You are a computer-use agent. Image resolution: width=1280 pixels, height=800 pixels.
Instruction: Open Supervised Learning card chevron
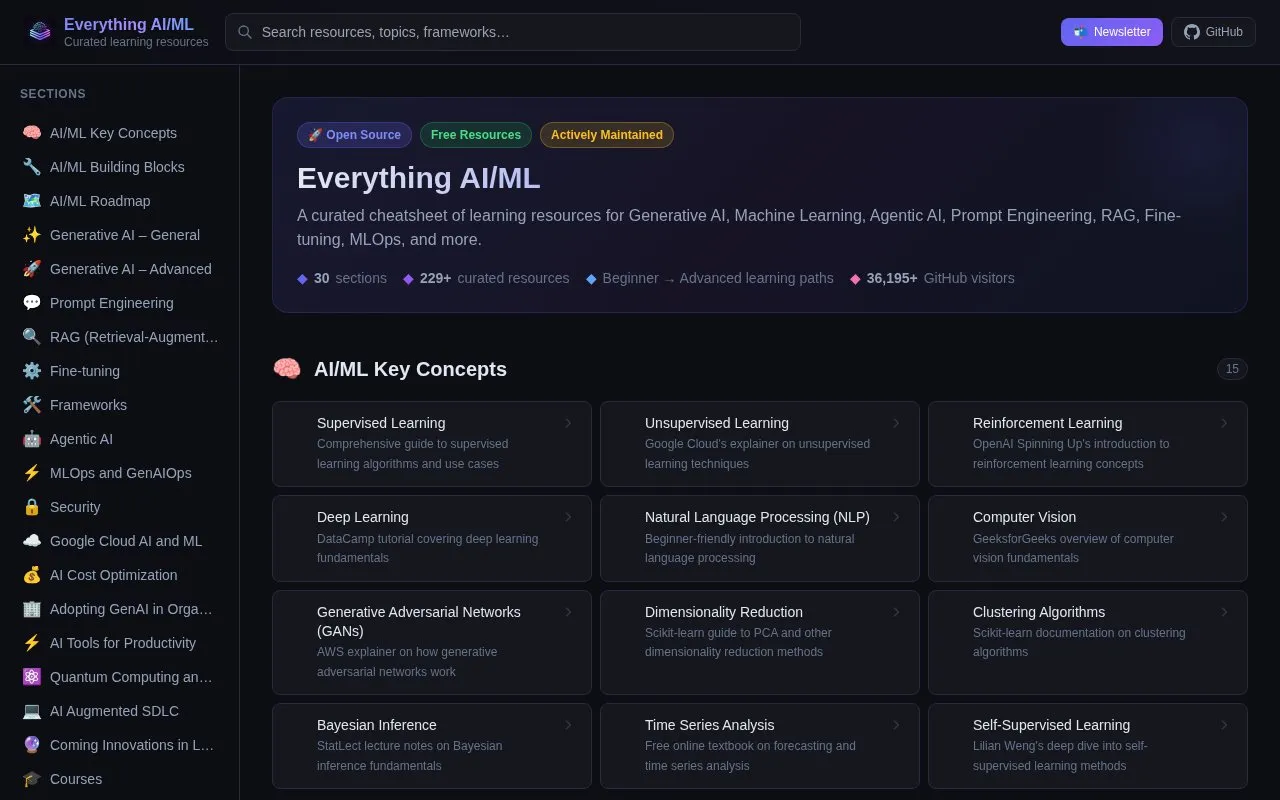(568, 423)
